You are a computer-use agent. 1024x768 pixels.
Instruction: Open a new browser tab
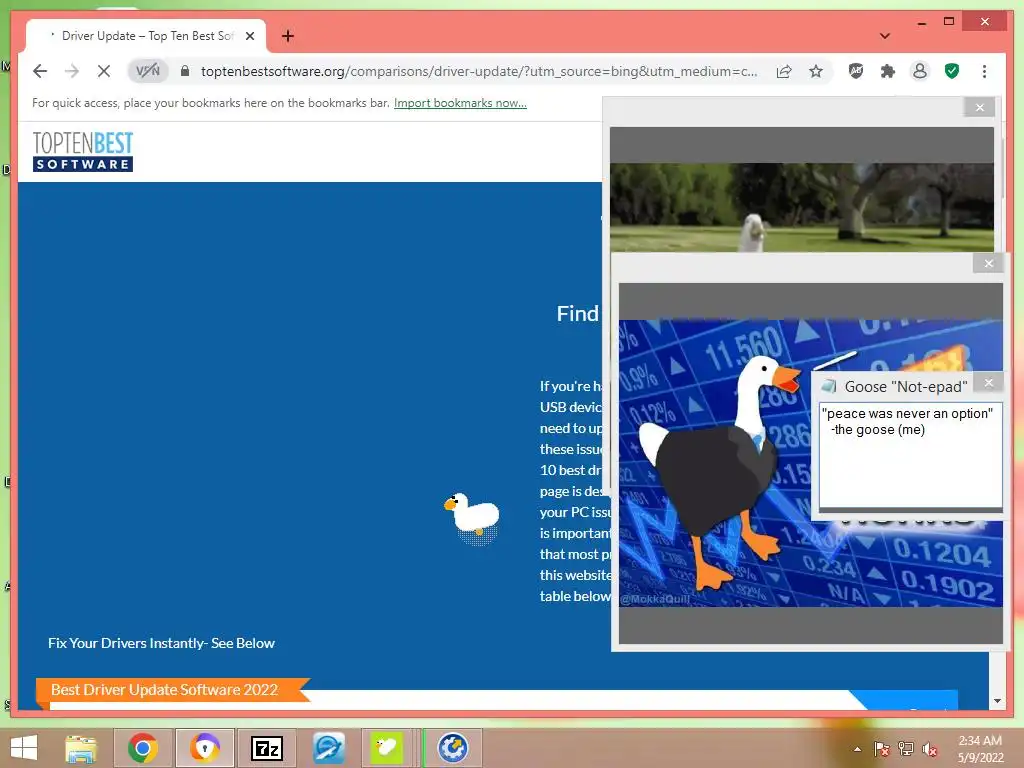[x=288, y=36]
